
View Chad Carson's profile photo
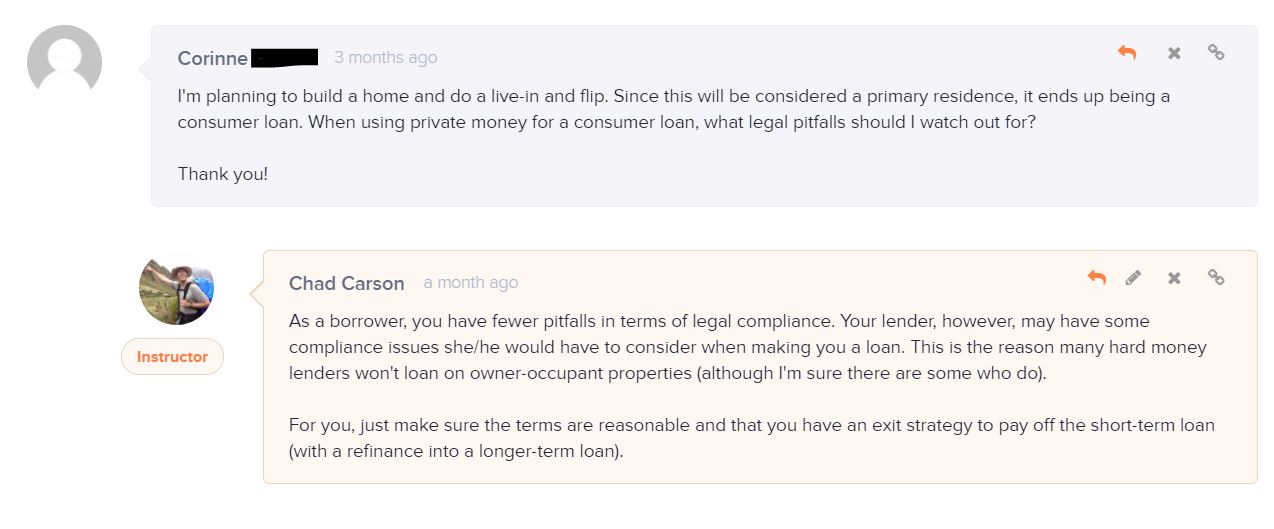[x=176, y=288]
